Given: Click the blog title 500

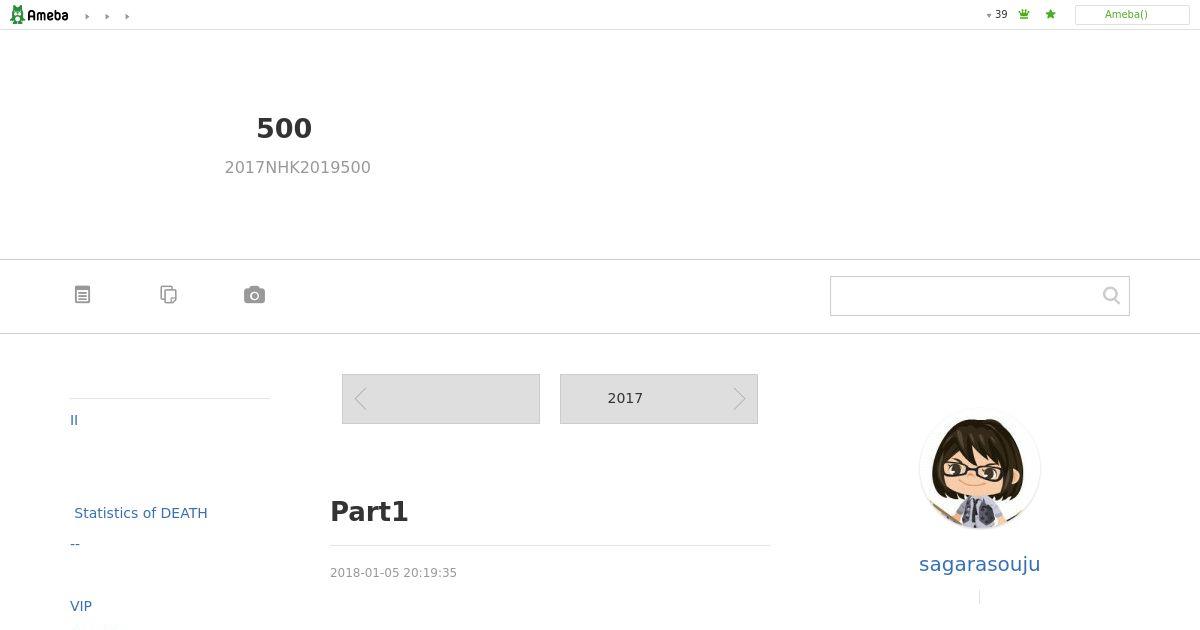Looking at the screenshot, I should [x=284, y=128].
